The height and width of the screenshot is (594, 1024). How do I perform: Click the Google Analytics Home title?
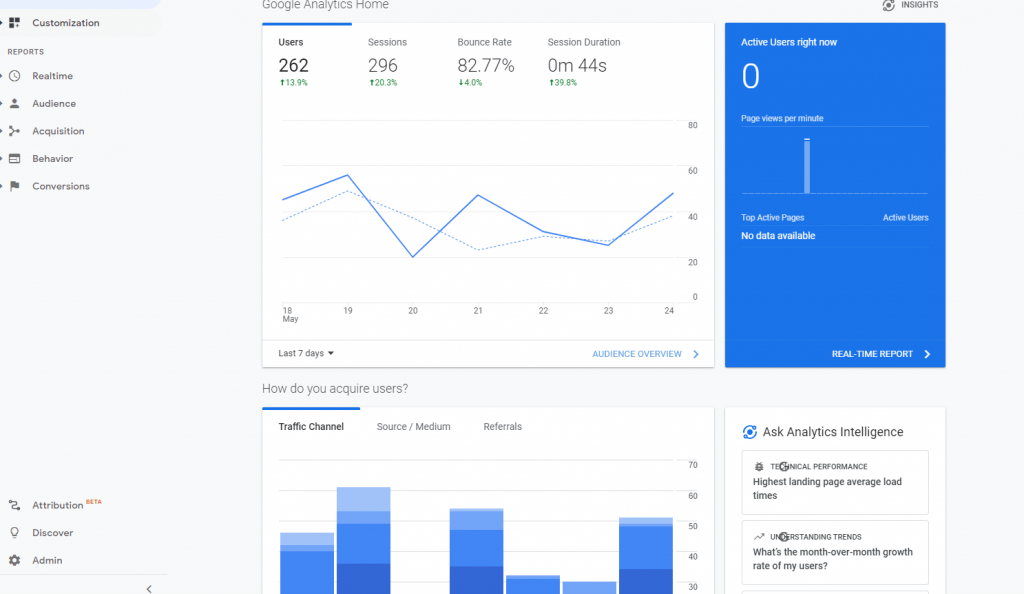pos(325,5)
